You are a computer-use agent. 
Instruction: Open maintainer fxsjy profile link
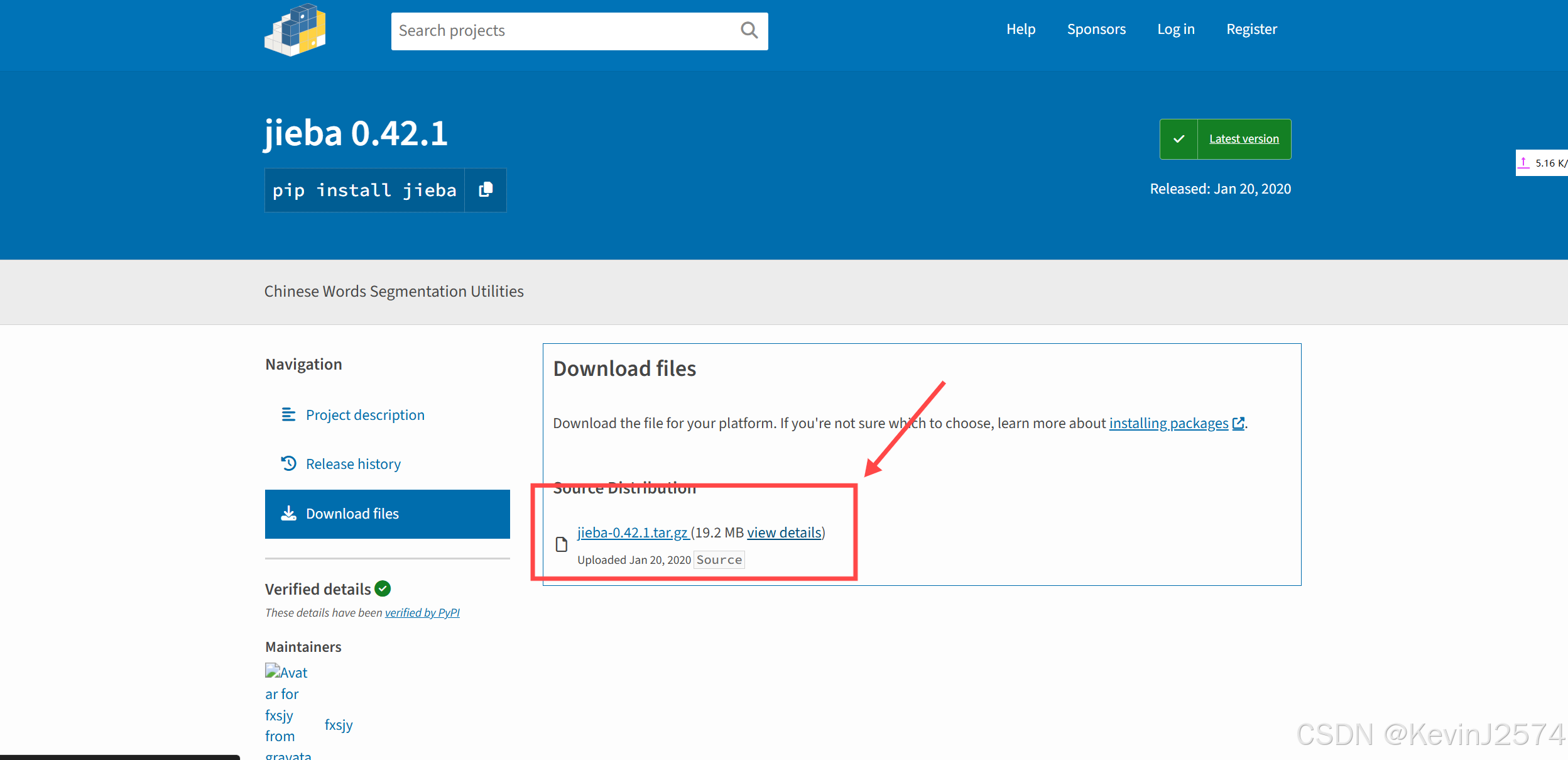339,725
